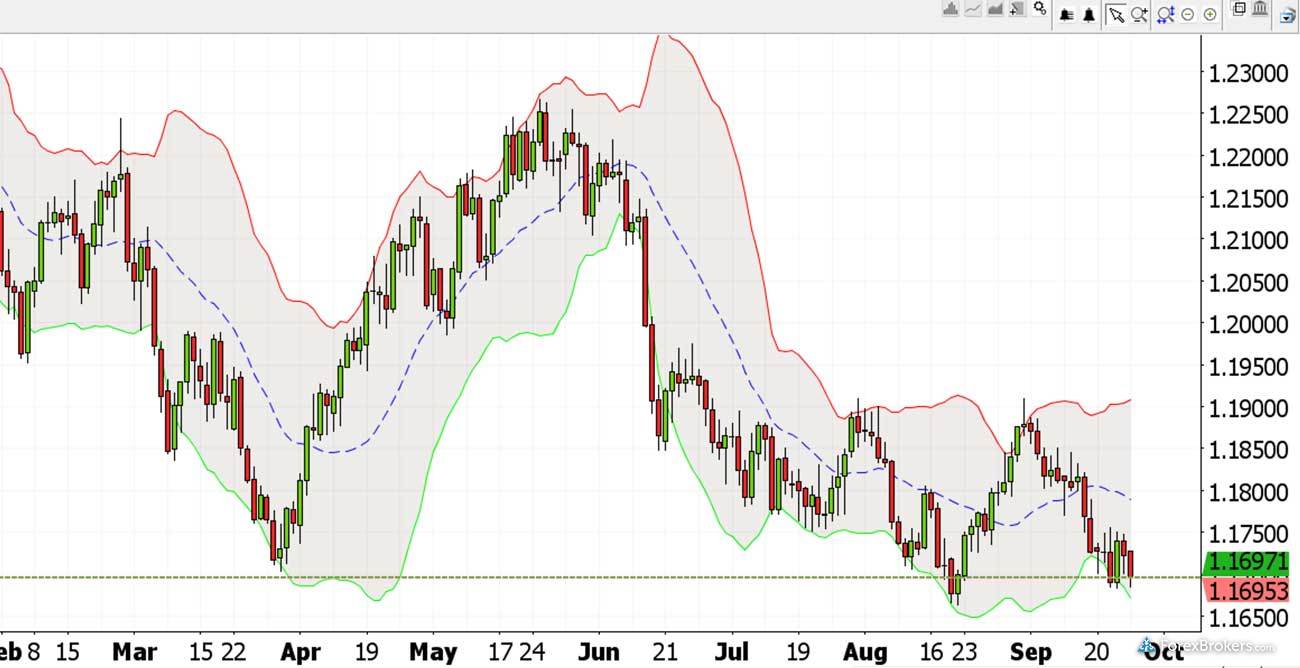The width and height of the screenshot is (1300, 668).
Task: Add a price alert with bell icon
Action: point(1089,13)
